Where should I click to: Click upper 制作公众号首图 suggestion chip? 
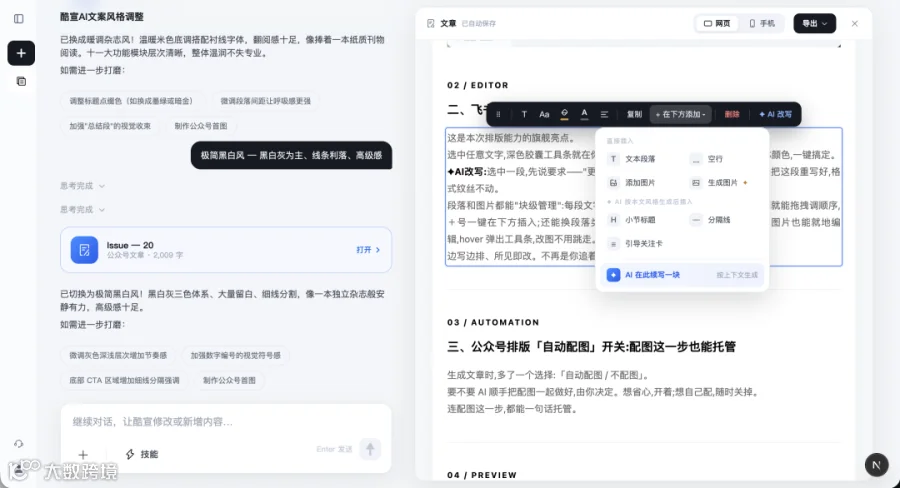tap(201, 126)
